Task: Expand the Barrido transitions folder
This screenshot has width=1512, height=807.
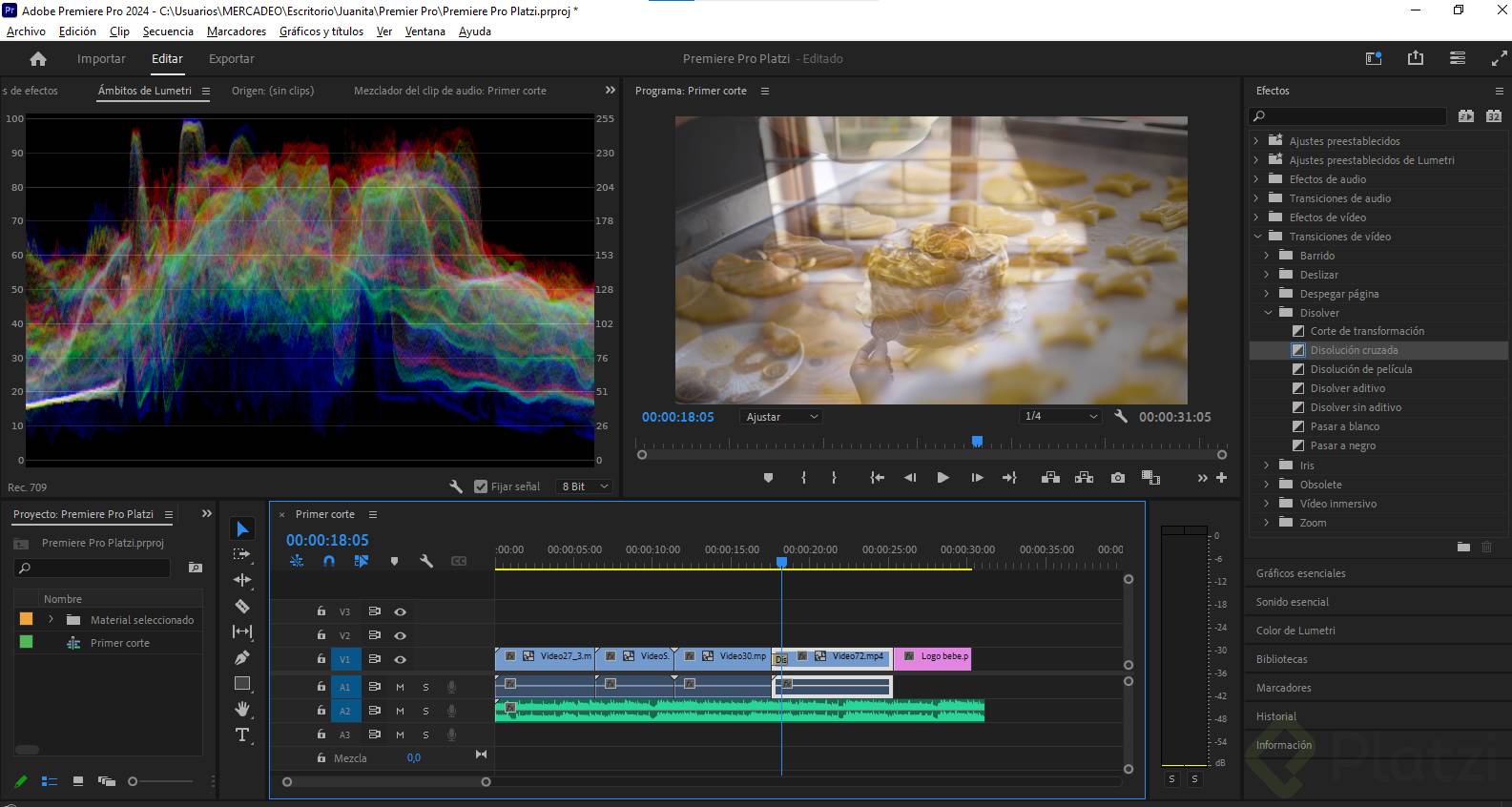Action: 1267,256
